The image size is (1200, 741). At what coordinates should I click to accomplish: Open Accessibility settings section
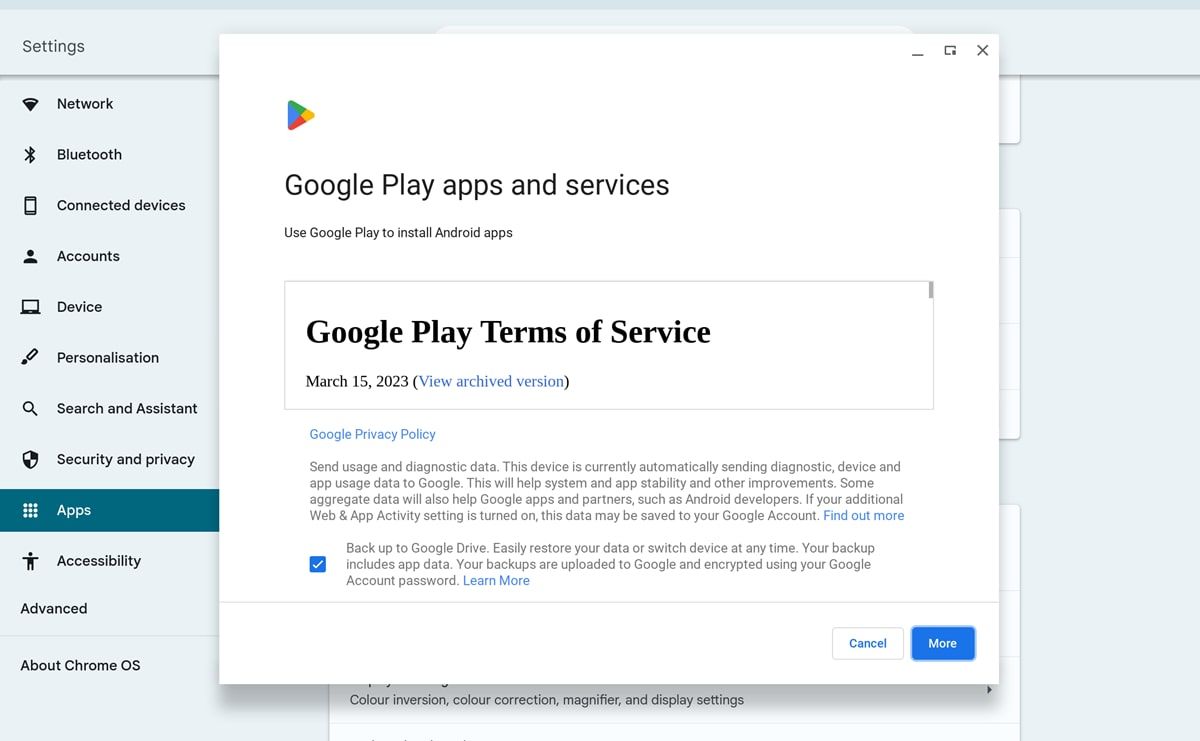click(99, 561)
